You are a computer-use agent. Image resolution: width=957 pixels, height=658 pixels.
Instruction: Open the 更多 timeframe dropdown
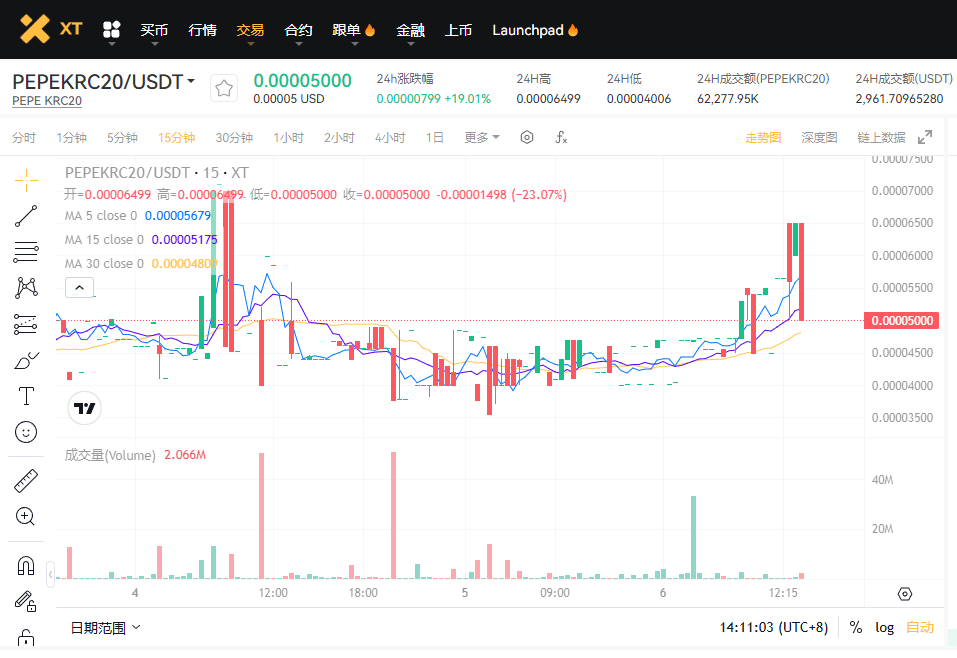click(481, 138)
